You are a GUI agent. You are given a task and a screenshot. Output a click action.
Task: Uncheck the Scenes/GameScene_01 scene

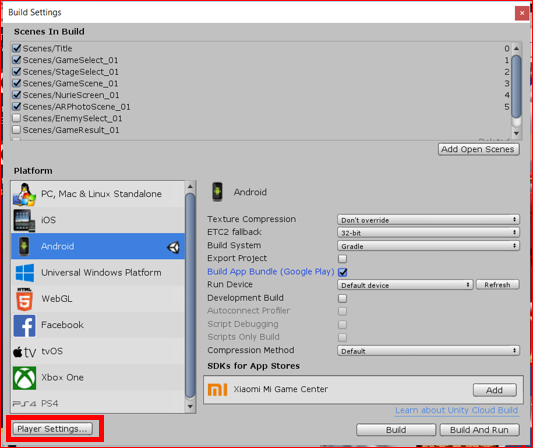tap(17, 83)
